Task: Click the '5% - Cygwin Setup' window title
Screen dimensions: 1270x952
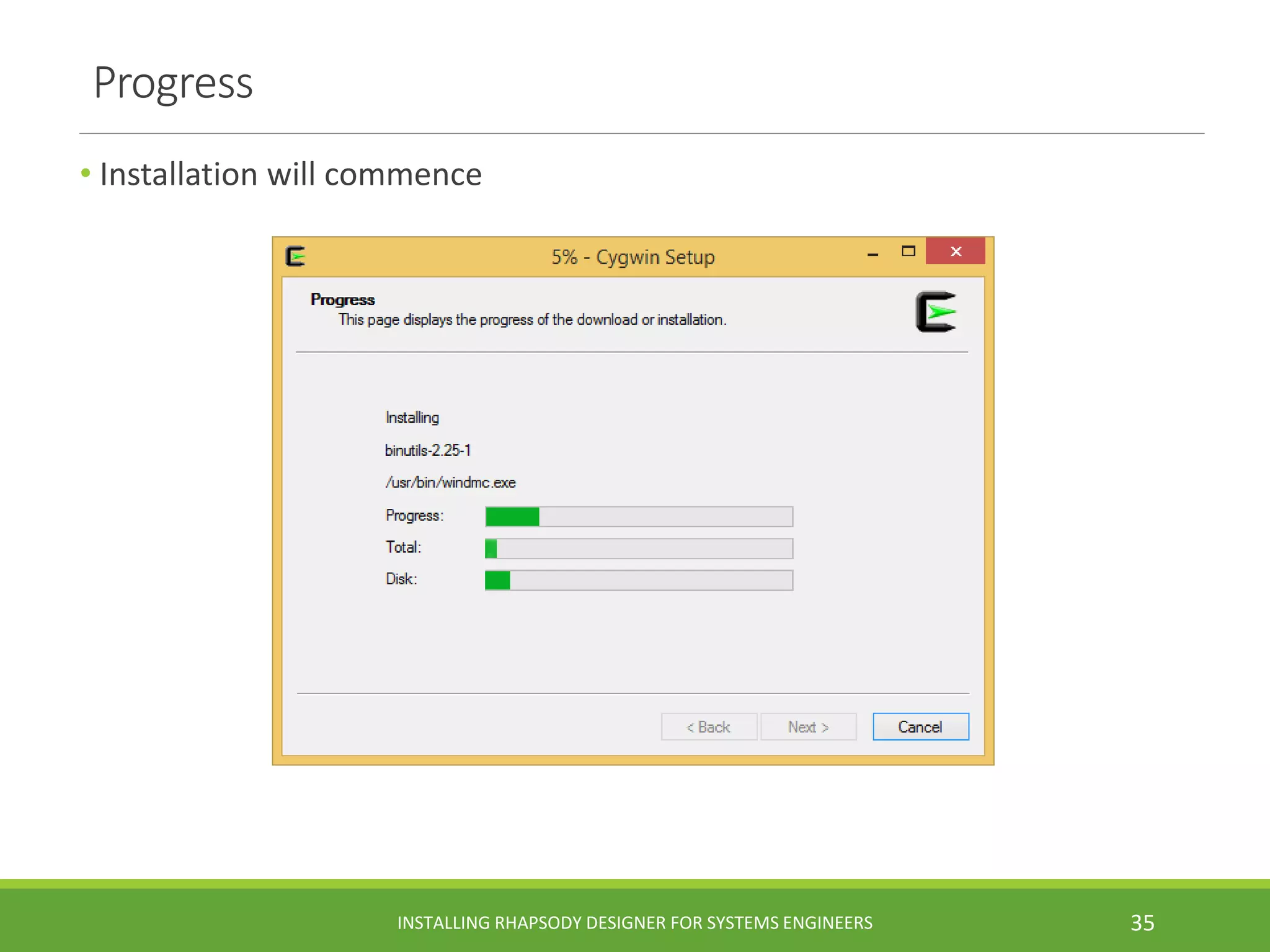Action: click(x=633, y=257)
